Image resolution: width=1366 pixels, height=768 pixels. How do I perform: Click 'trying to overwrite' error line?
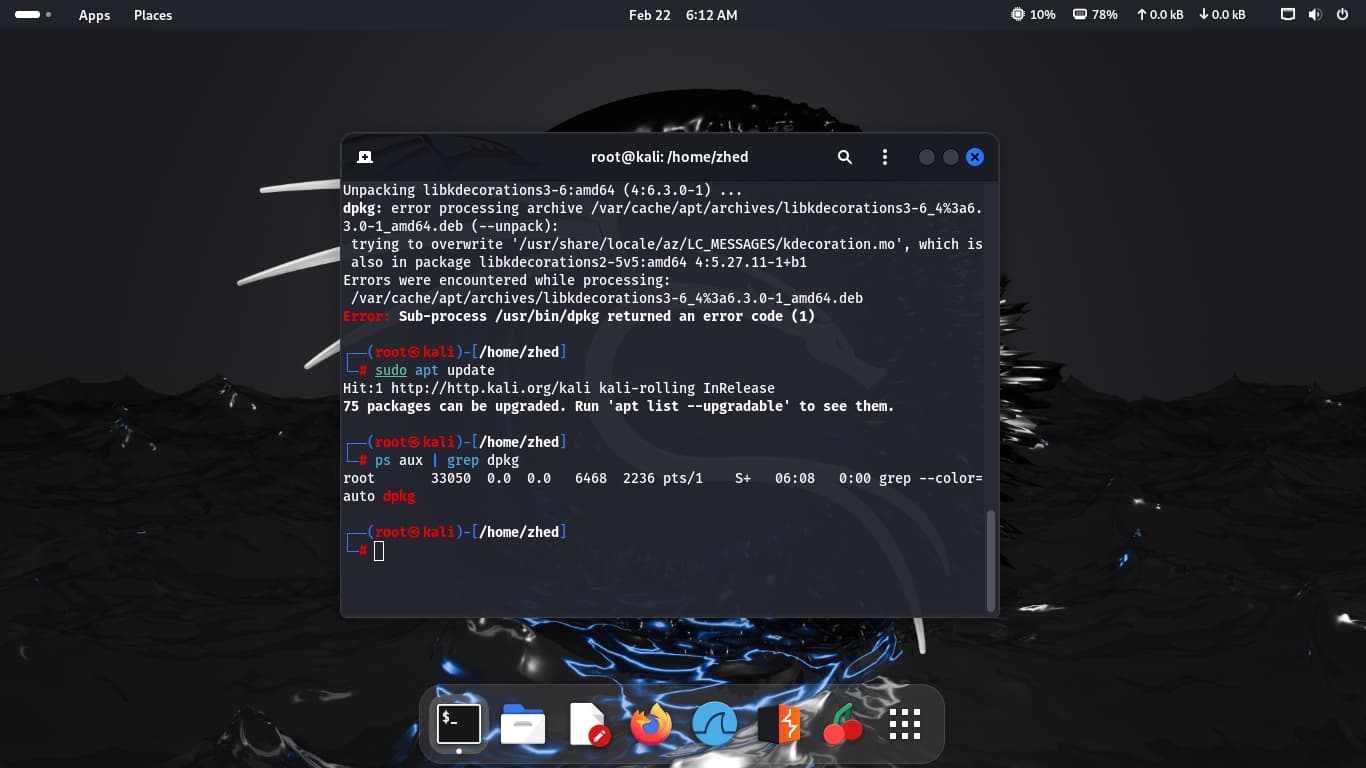click(x=667, y=244)
